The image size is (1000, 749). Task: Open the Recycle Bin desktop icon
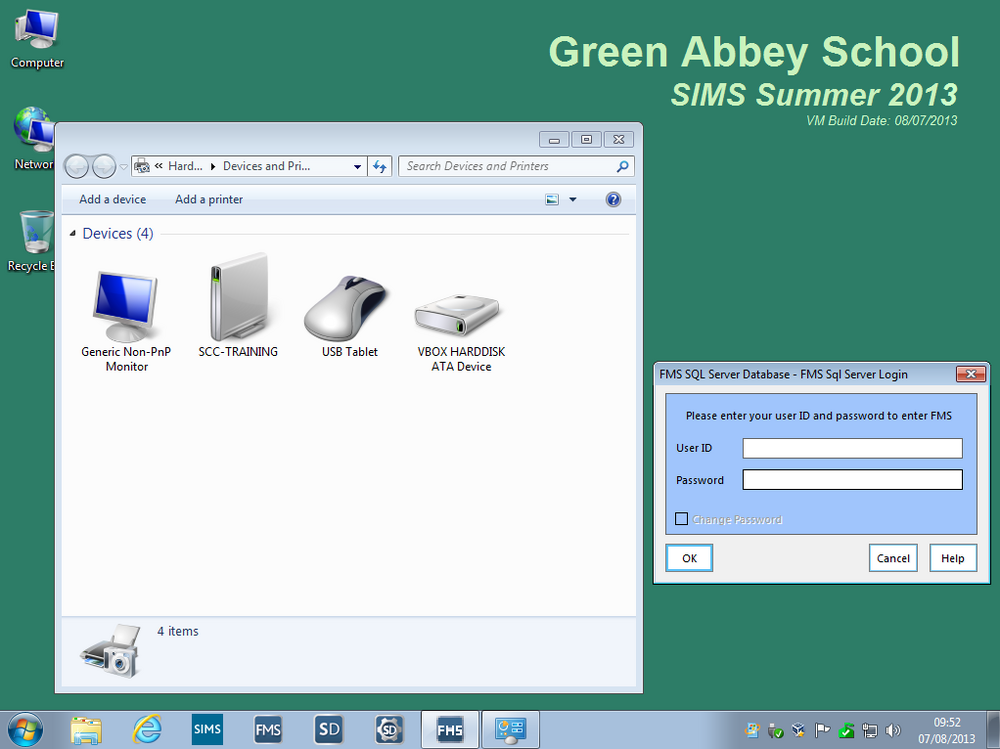pyautogui.click(x=34, y=241)
